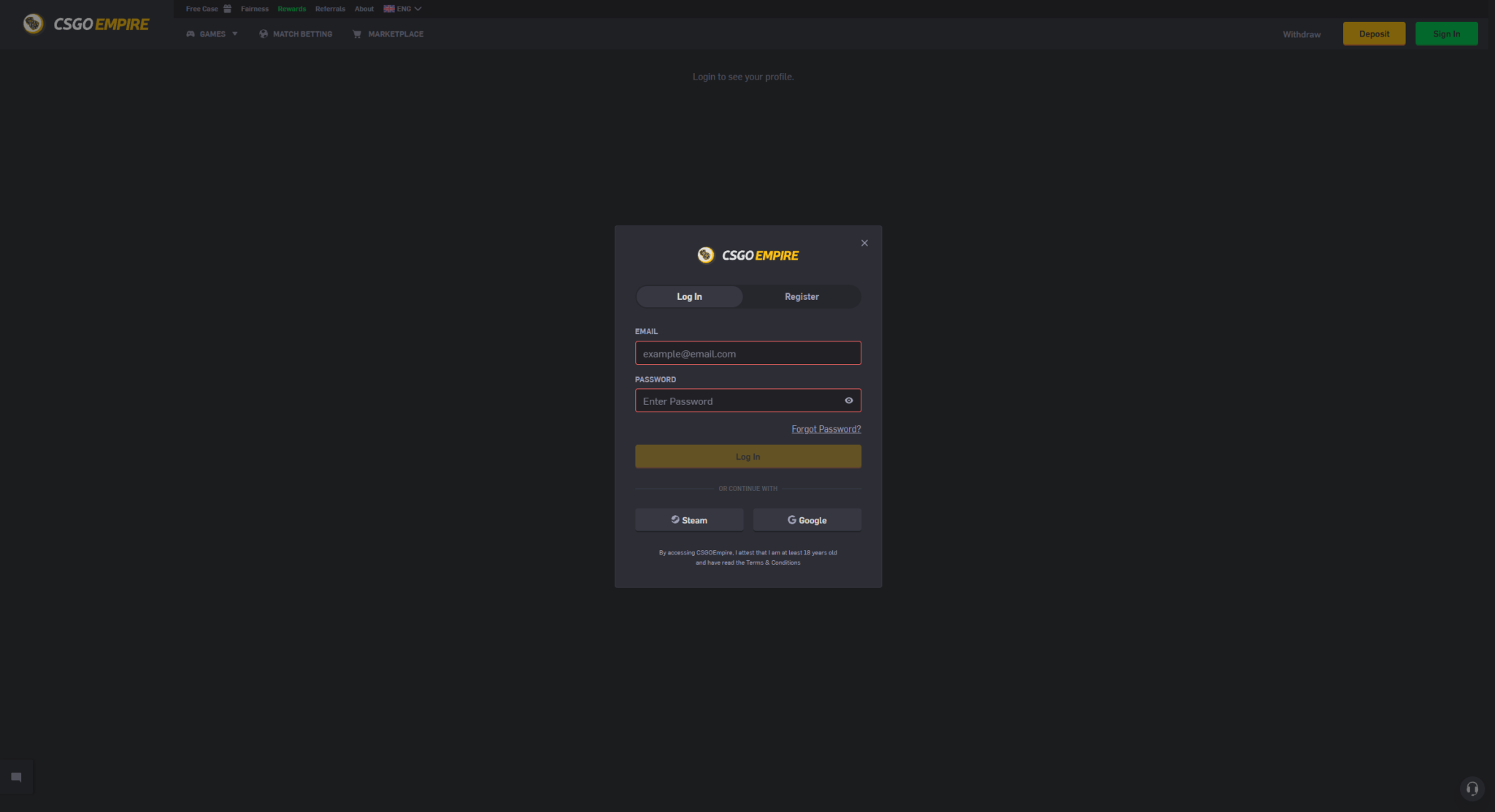Click the 'Login to see your profile.' text

pyautogui.click(x=743, y=77)
